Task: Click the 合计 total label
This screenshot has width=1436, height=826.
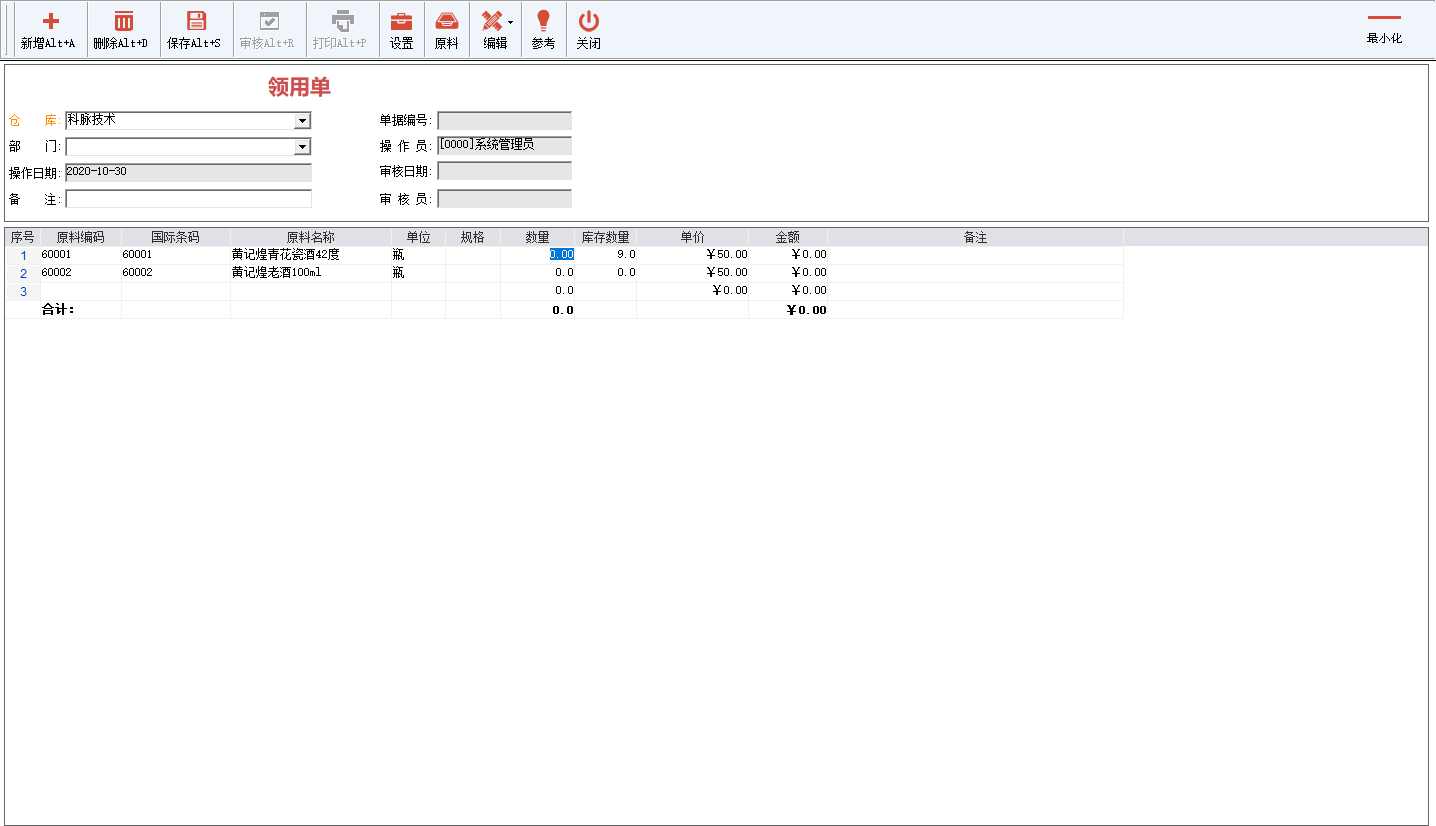Action: click(58, 309)
